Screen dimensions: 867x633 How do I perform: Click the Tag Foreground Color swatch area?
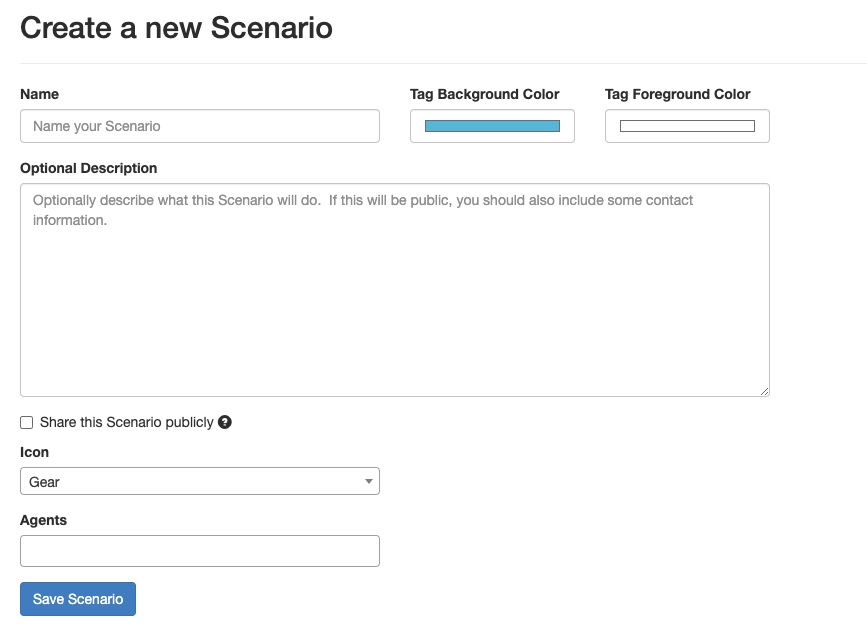point(687,125)
